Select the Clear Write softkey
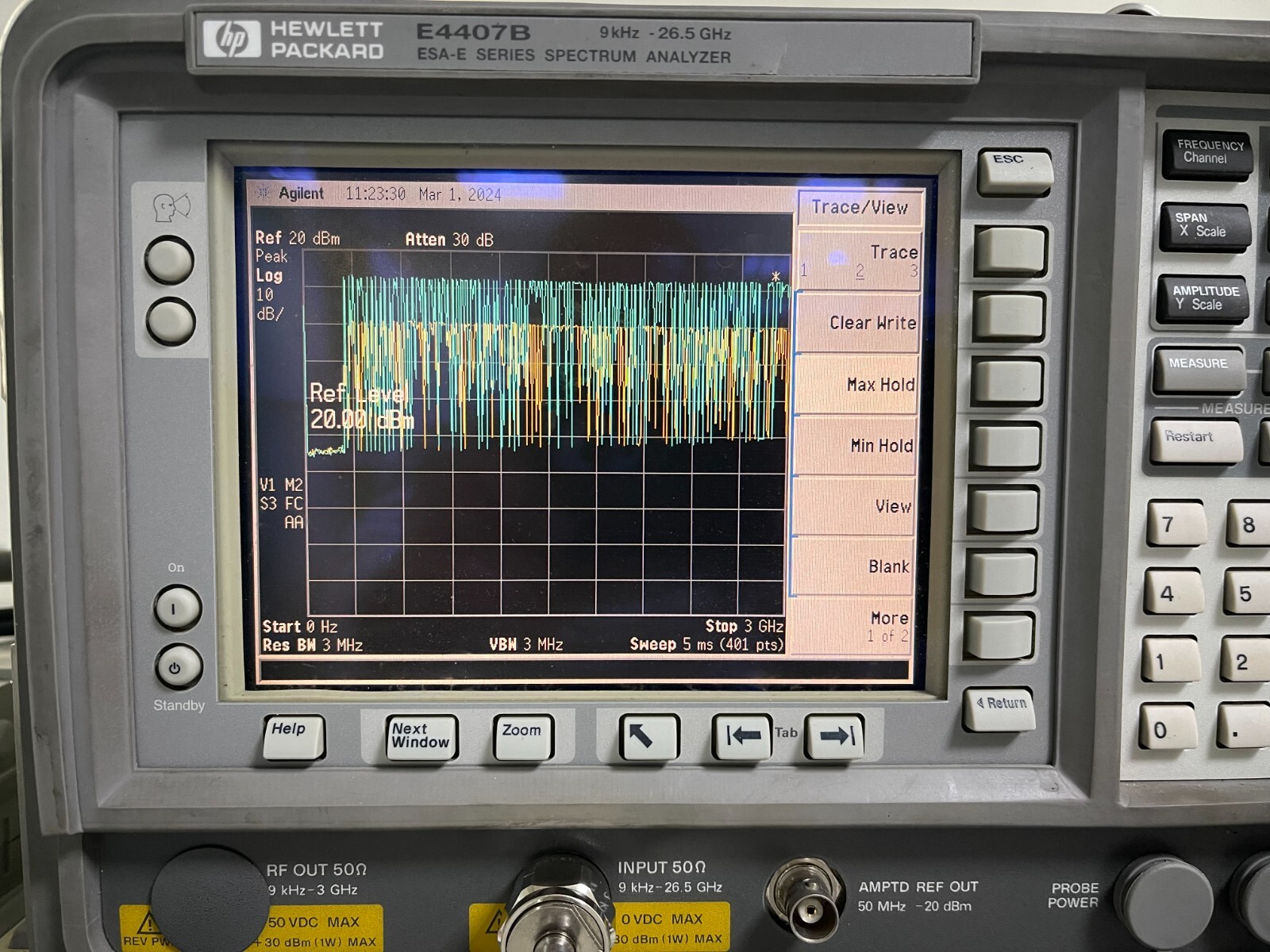 coord(1010,317)
